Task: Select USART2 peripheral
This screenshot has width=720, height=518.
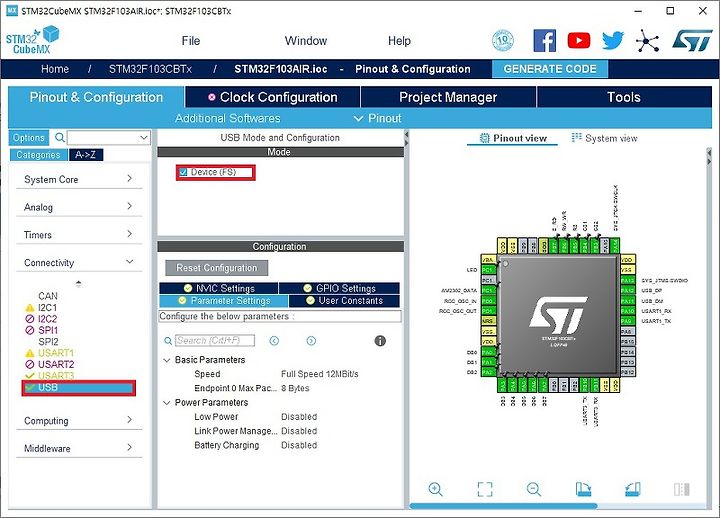Action: pyautogui.click(x=56, y=364)
